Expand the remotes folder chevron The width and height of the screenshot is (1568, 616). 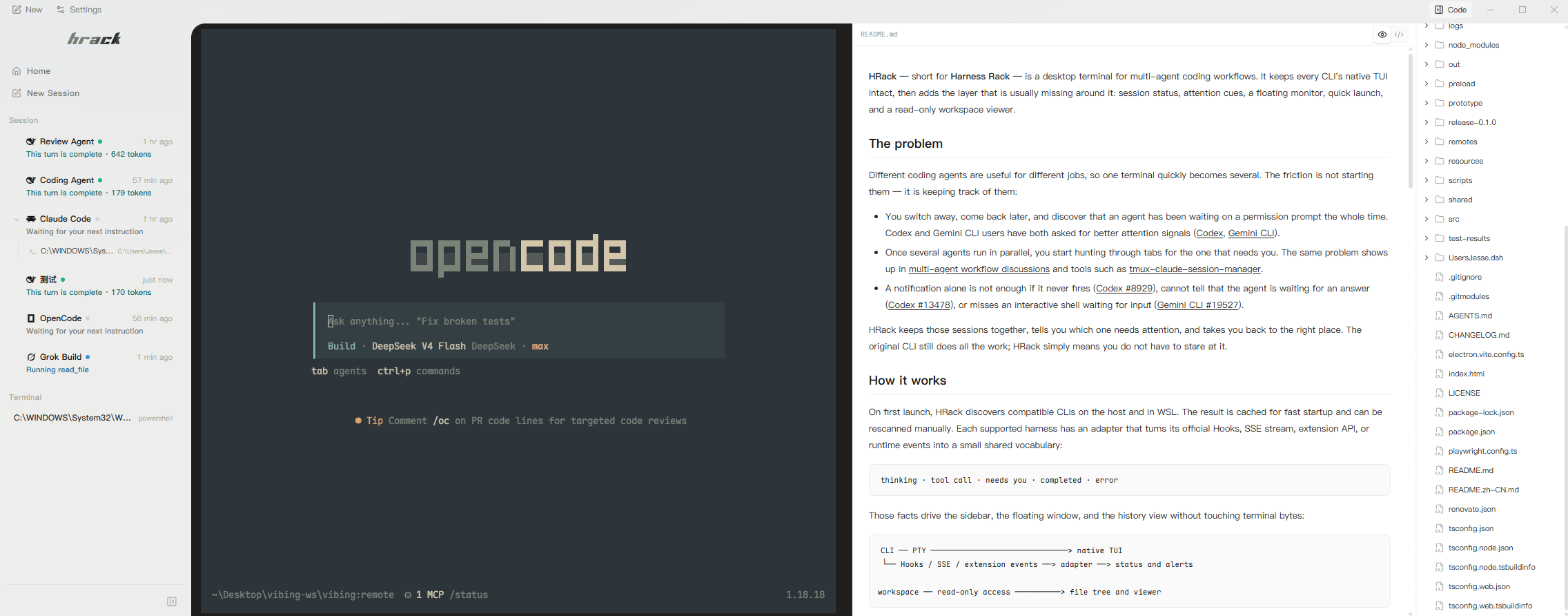tap(1427, 142)
